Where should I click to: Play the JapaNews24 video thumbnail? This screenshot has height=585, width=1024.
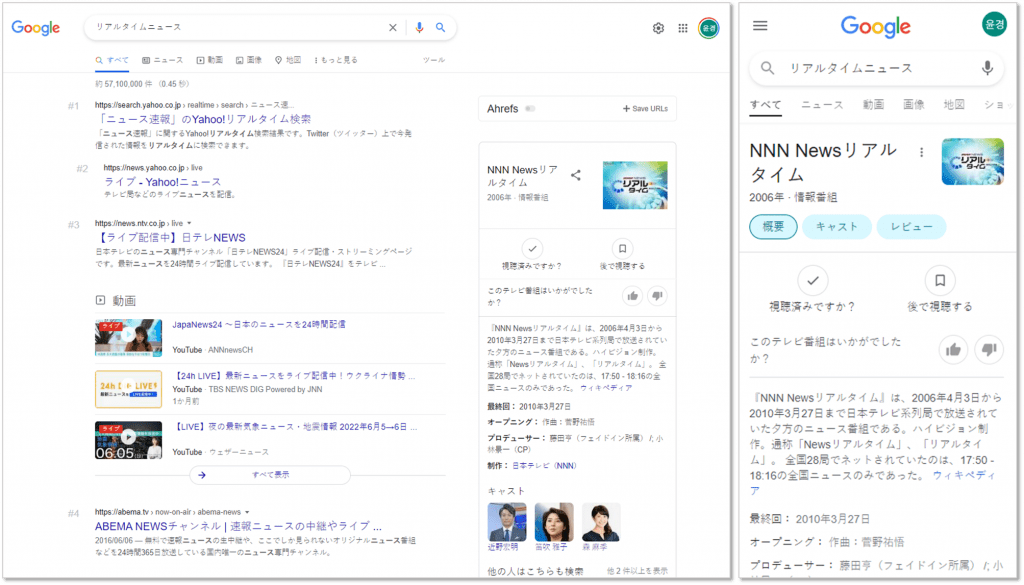point(129,338)
